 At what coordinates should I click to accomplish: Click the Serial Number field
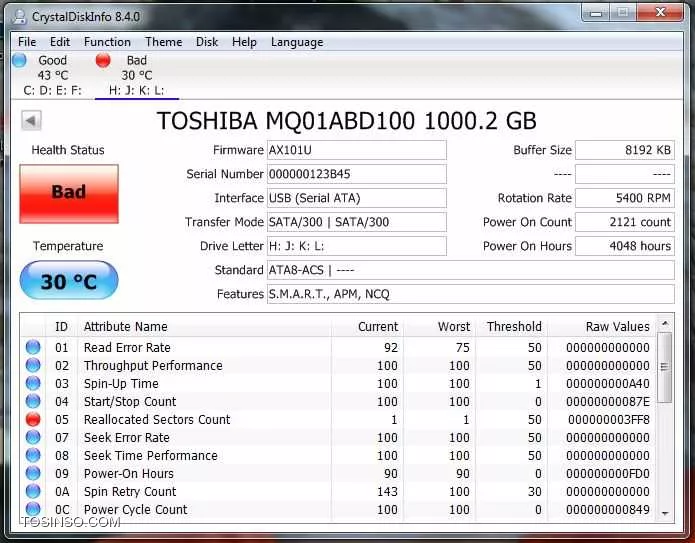tap(357, 174)
